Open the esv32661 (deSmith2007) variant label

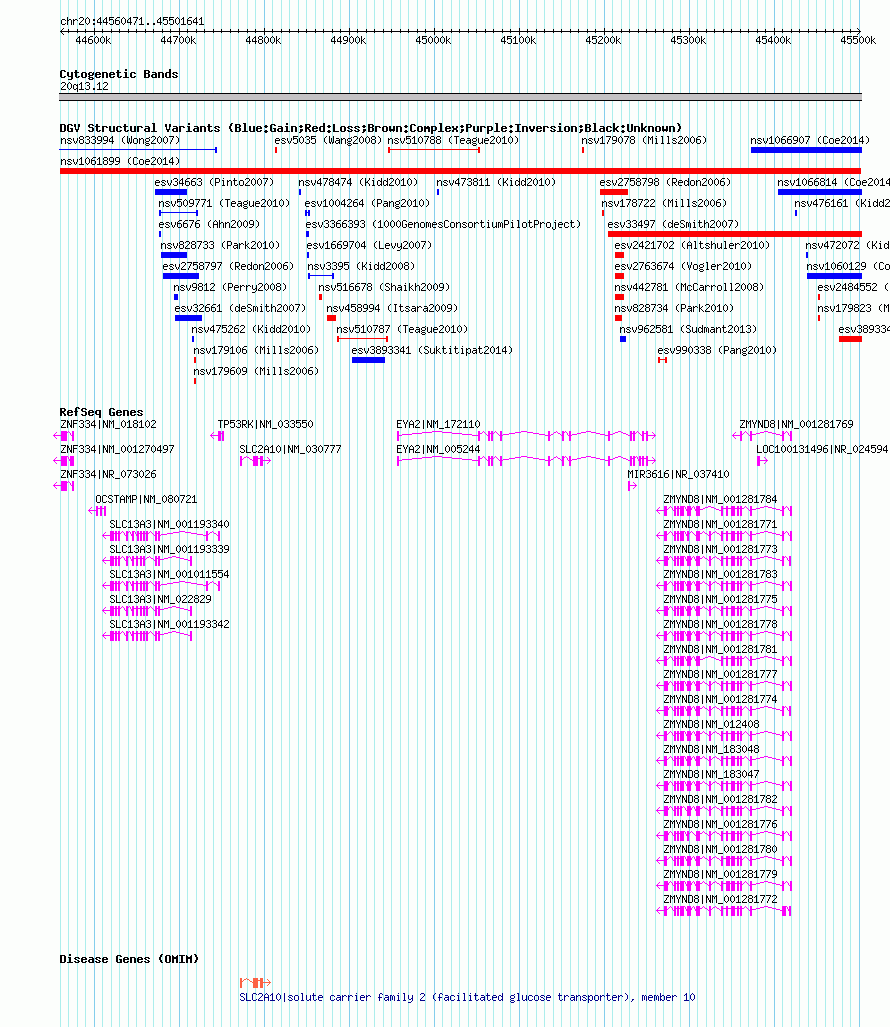(240, 308)
